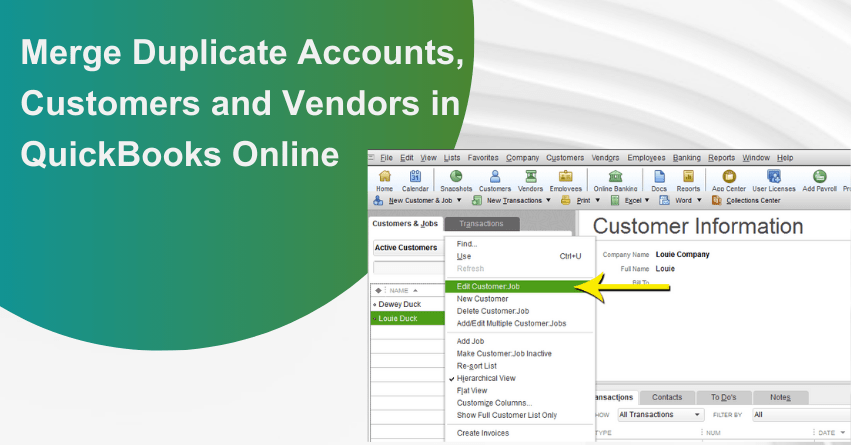The width and height of the screenshot is (851, 445).
Task: Select Dewey Duck in customer list
Action: point(408,304)
